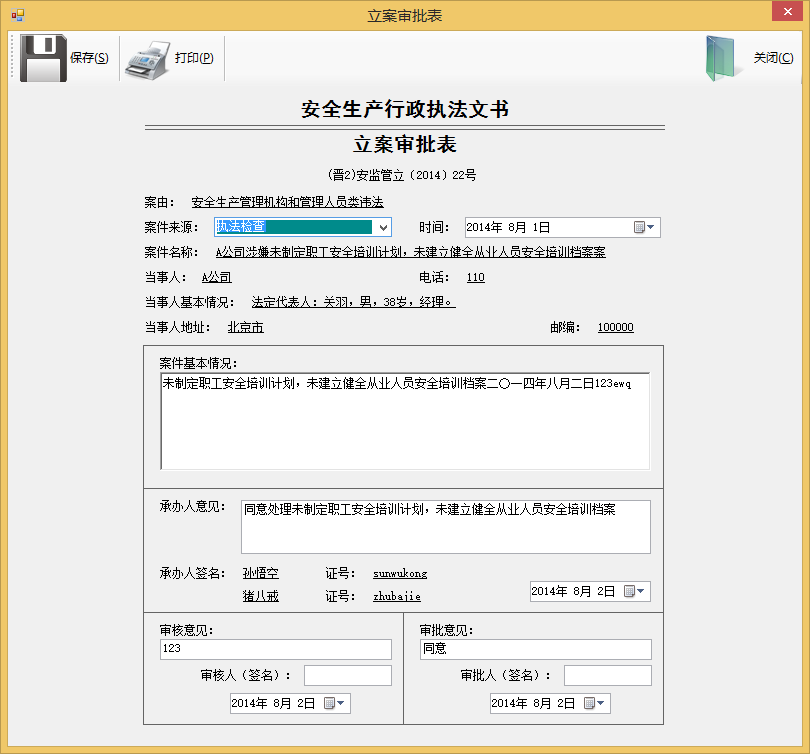Open calendar icon of 时间 date picker

[x=640, y=228]
